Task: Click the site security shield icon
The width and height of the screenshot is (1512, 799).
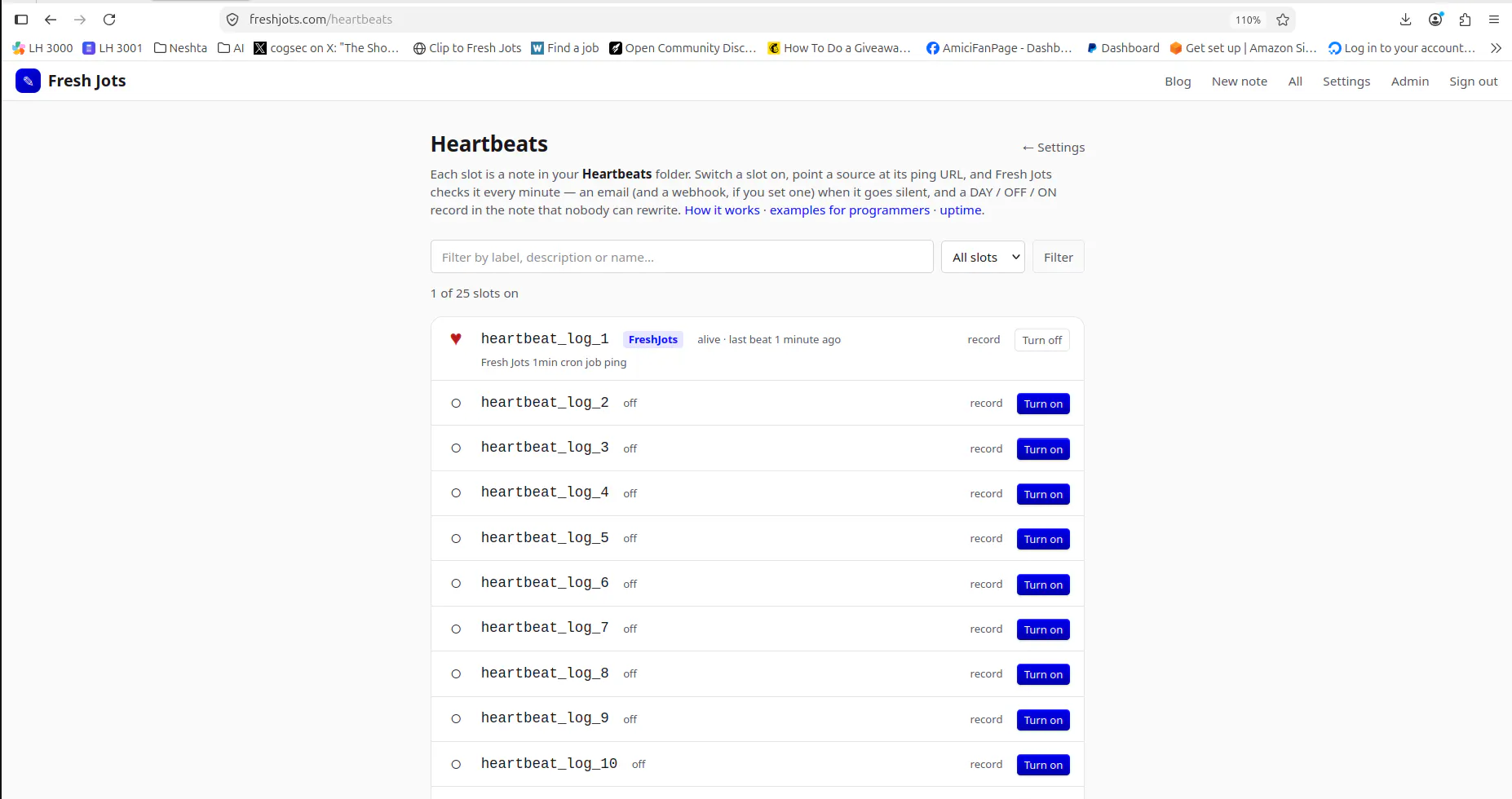Action: tap(232, 20)
